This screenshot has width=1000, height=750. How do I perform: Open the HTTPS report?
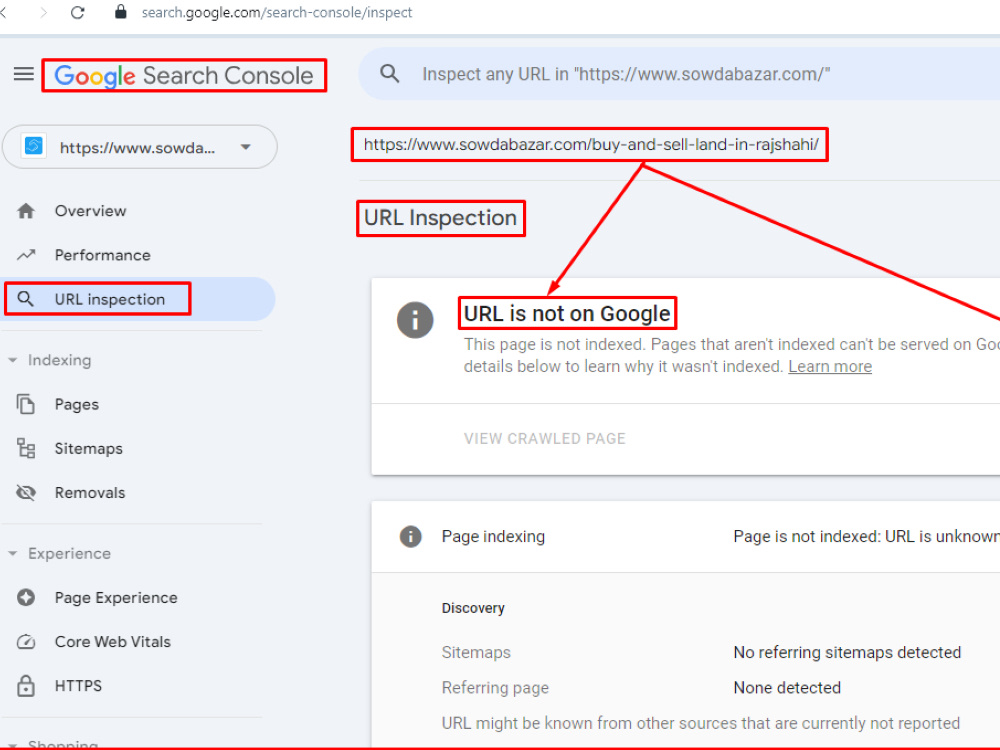[78, 686]
